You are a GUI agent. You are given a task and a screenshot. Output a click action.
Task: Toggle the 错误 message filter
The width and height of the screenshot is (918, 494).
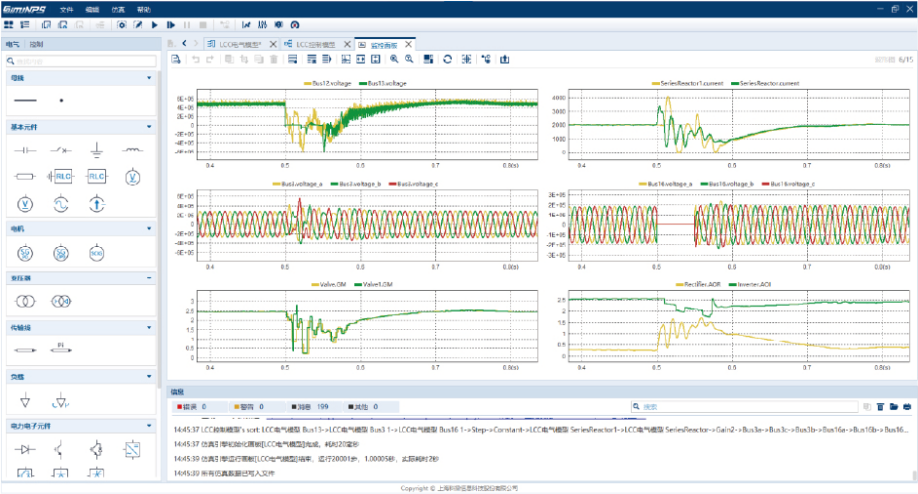(x=188, y=407)
